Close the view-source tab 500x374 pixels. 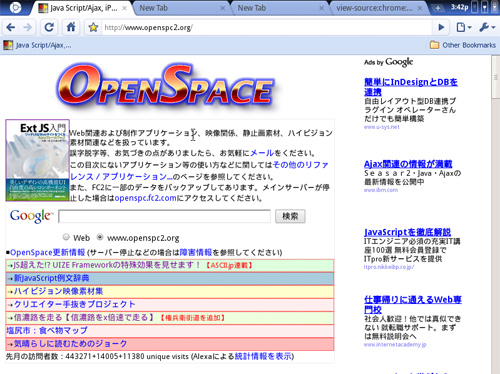420,8
